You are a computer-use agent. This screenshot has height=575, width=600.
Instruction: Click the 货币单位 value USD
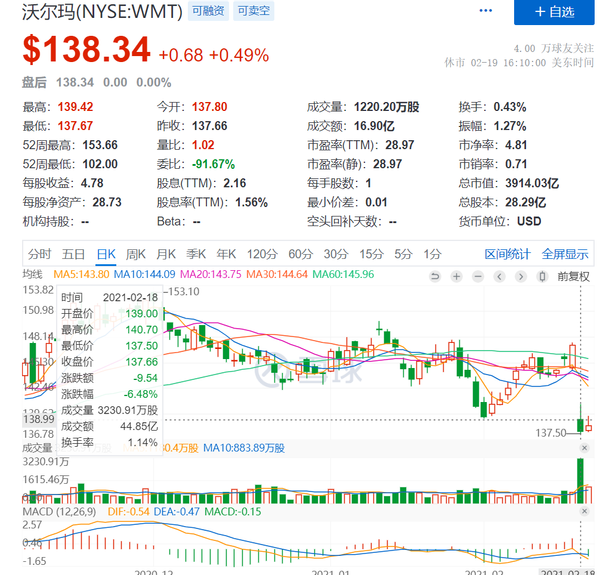(x=529, y=222)
